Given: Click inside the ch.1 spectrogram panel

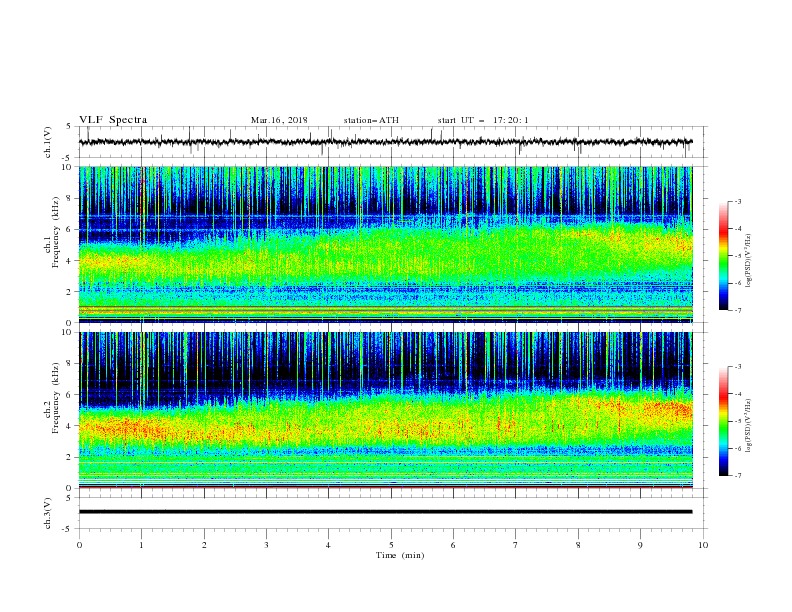Looking at the screenshot, I should 385,244.
